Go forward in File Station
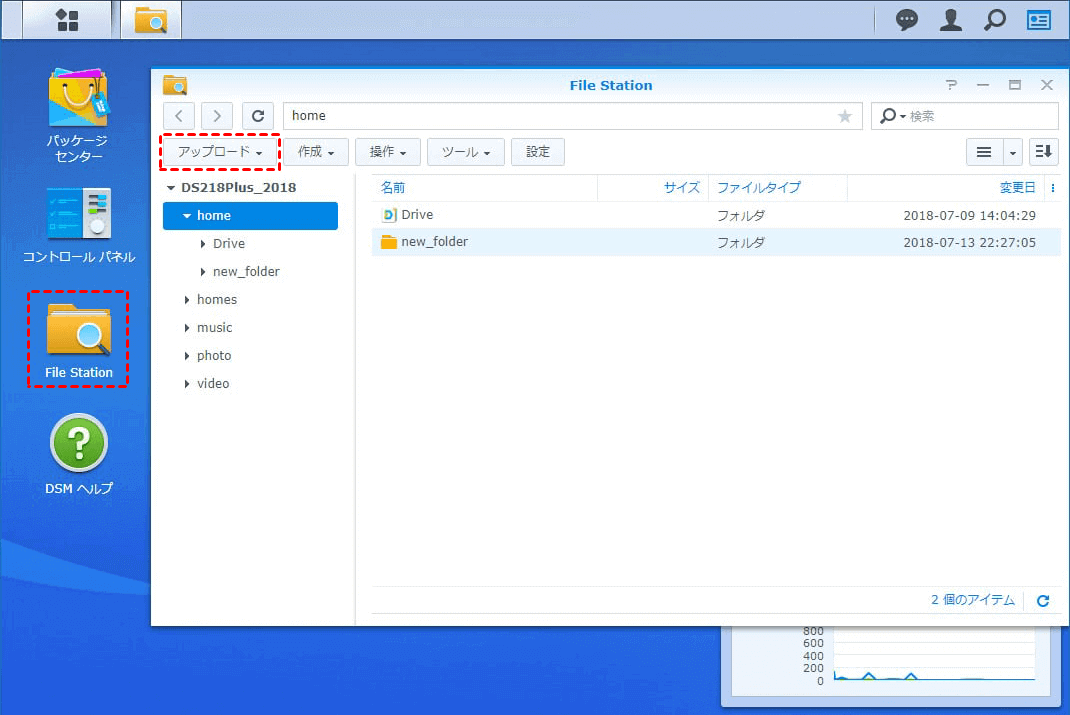Viewport: 1070px width, 715px height. click(217, 116)
